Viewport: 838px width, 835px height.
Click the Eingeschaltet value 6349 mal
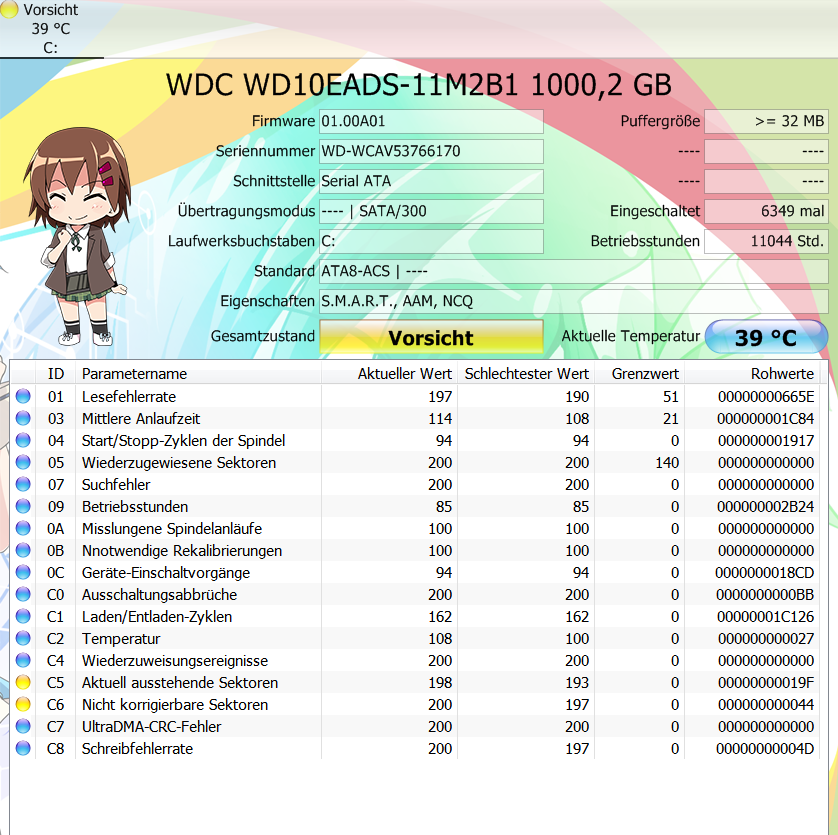(766, 211)
